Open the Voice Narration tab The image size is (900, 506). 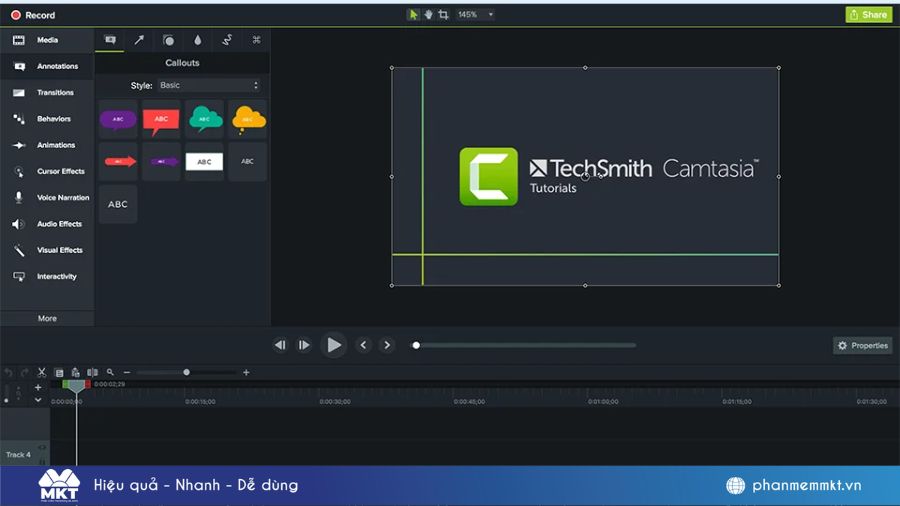coord(47,198)
